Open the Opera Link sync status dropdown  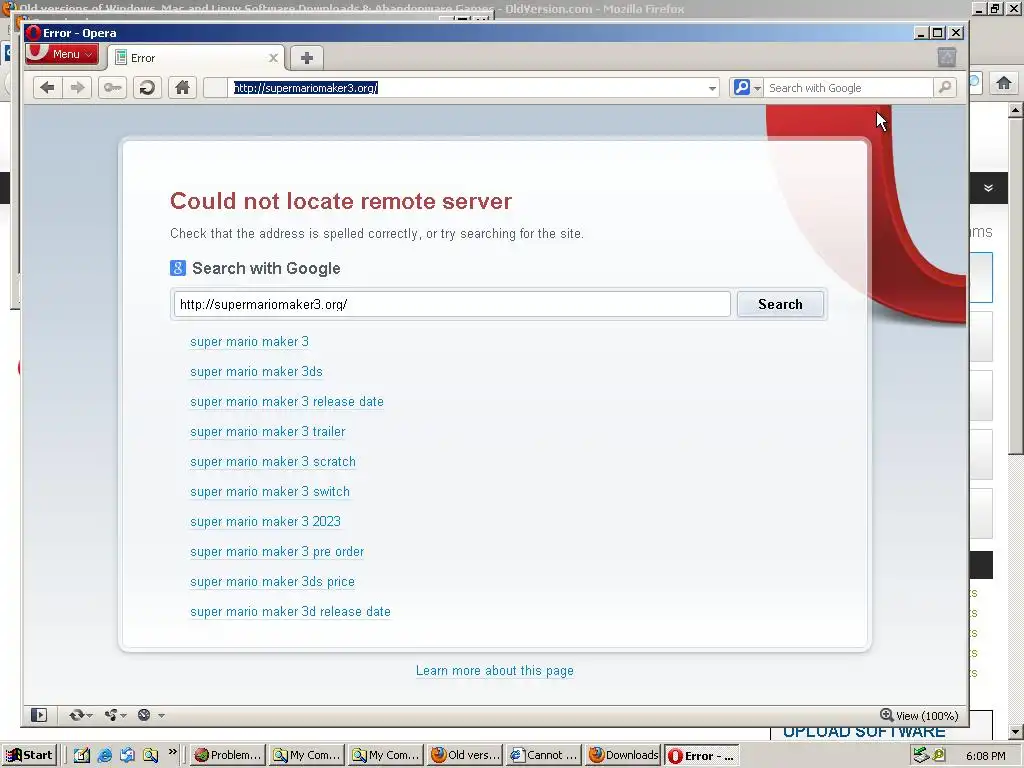(x=81, y=715)
